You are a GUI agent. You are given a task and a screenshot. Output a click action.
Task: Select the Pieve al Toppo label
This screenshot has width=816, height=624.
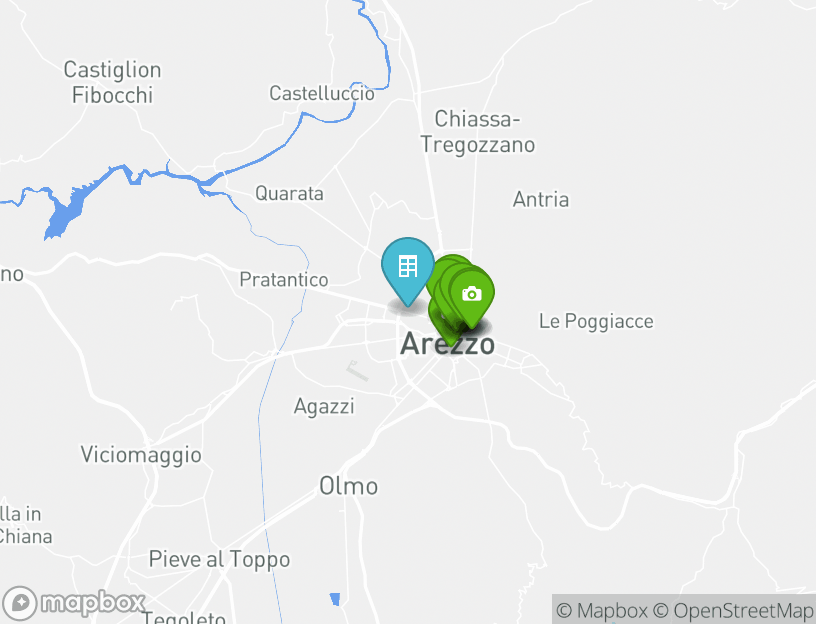(219, 559)
